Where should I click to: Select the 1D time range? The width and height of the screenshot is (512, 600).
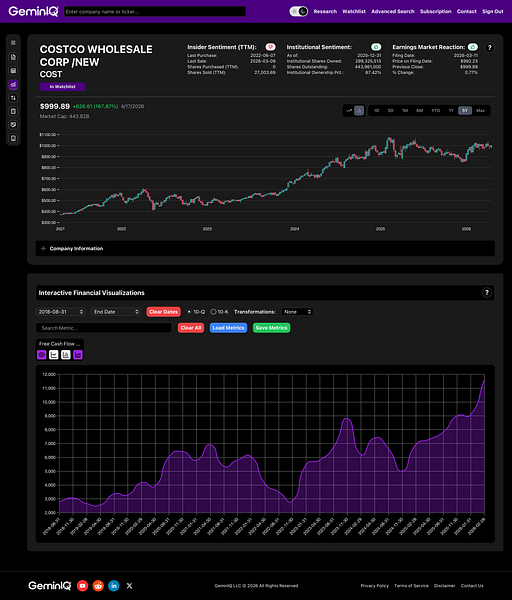(377, 111)
